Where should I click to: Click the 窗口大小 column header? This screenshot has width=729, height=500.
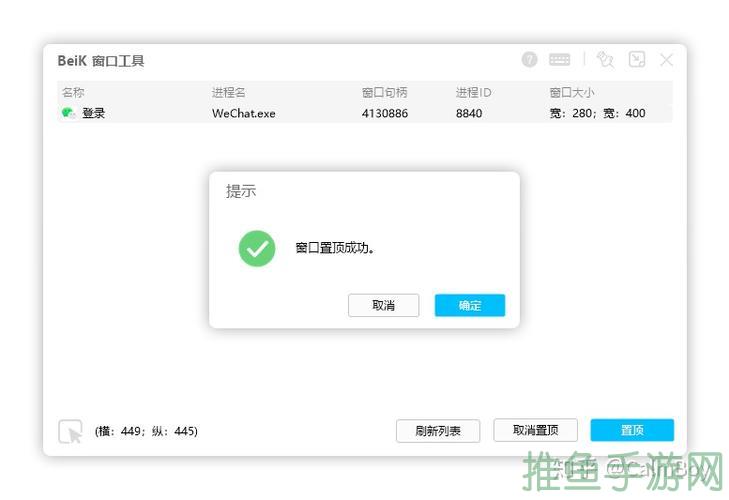571,92
